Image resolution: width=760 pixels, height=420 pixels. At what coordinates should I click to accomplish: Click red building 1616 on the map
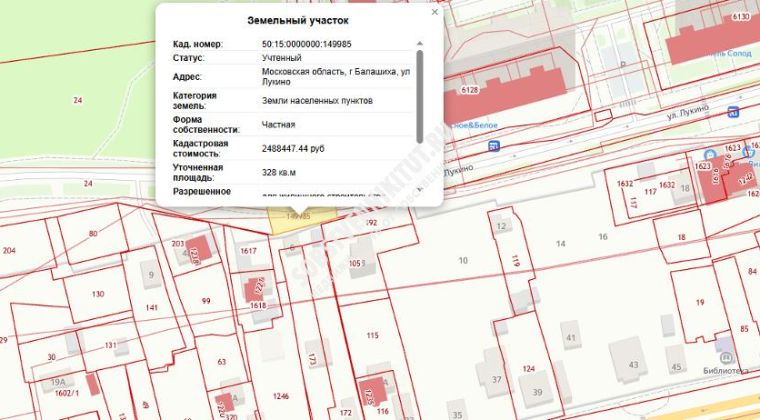point(712,180)
